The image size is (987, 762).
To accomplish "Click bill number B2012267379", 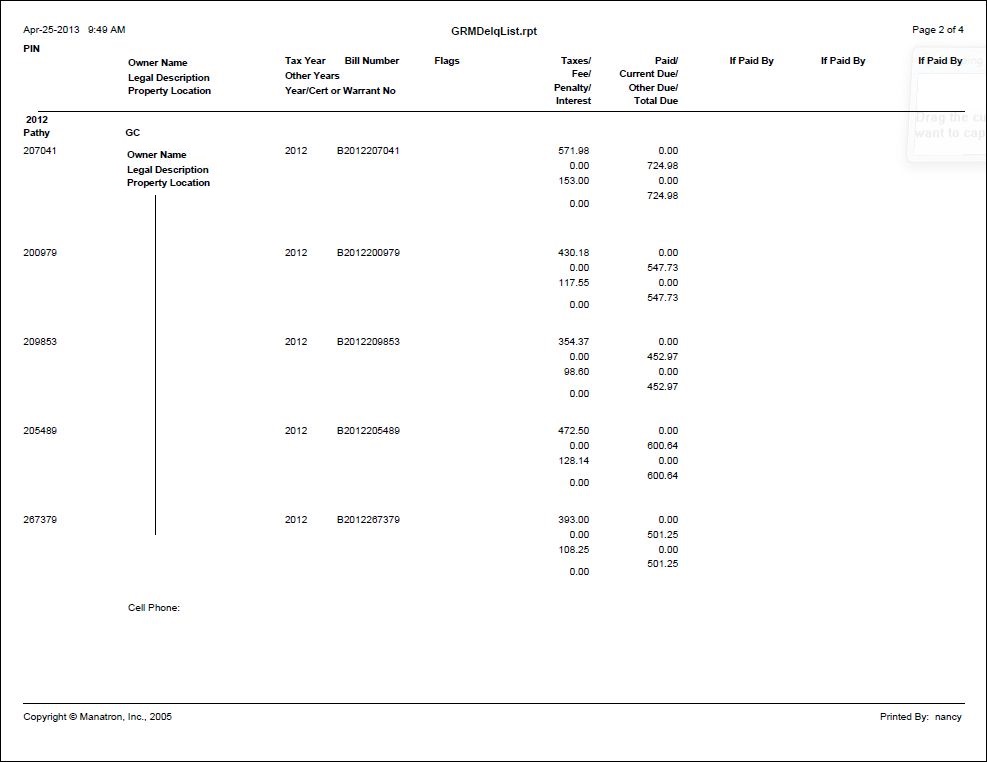I will [x=368, y=520].
